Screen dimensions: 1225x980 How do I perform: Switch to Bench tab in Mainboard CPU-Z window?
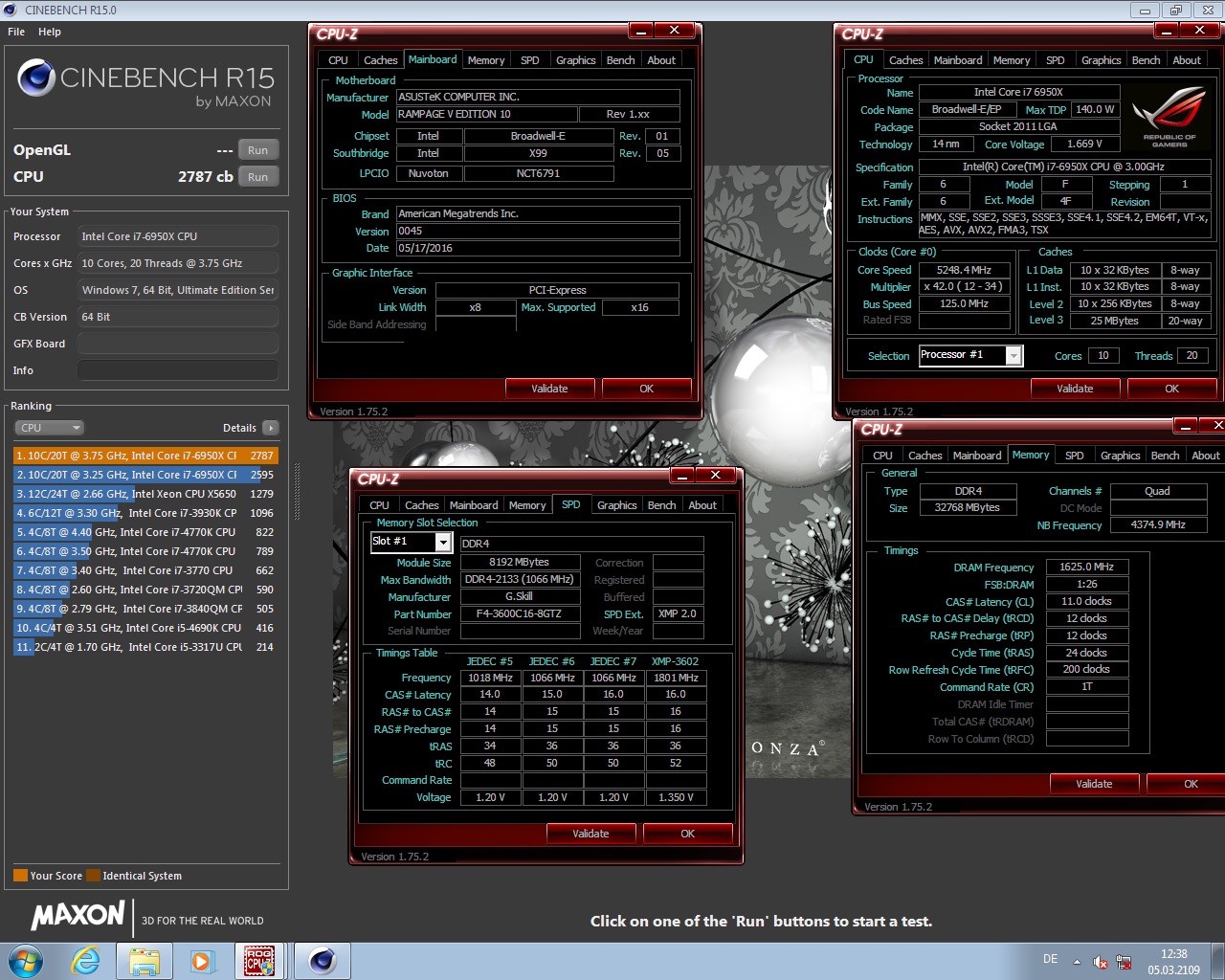620,60
